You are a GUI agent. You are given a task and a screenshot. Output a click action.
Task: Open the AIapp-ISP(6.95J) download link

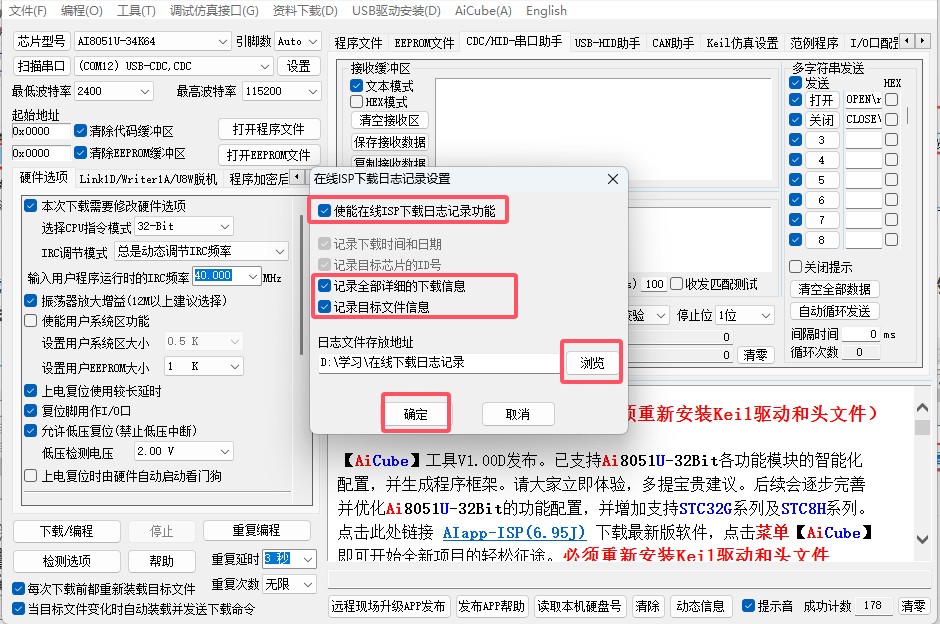pyautogui.click(x=514, y=532)
